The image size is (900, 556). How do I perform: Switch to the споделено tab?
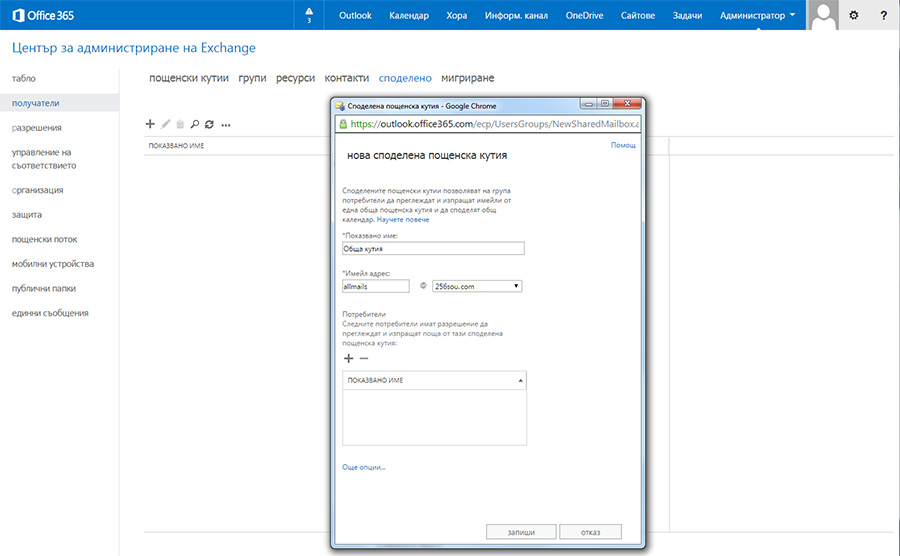[405, 78]
